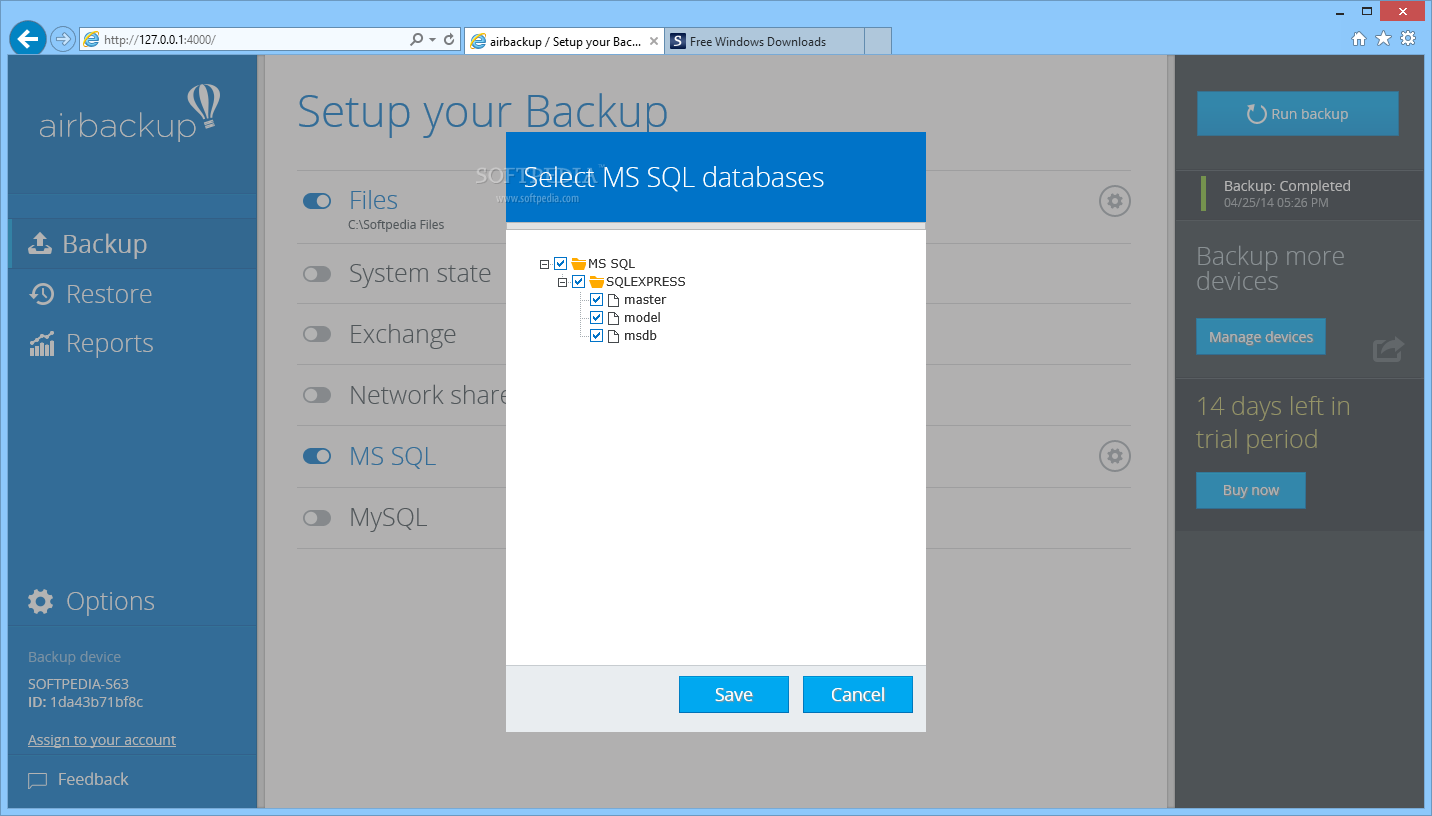Click the Reports chart icon
The width and height of the screenshot is (1432, 816).
tap(41, 343)
